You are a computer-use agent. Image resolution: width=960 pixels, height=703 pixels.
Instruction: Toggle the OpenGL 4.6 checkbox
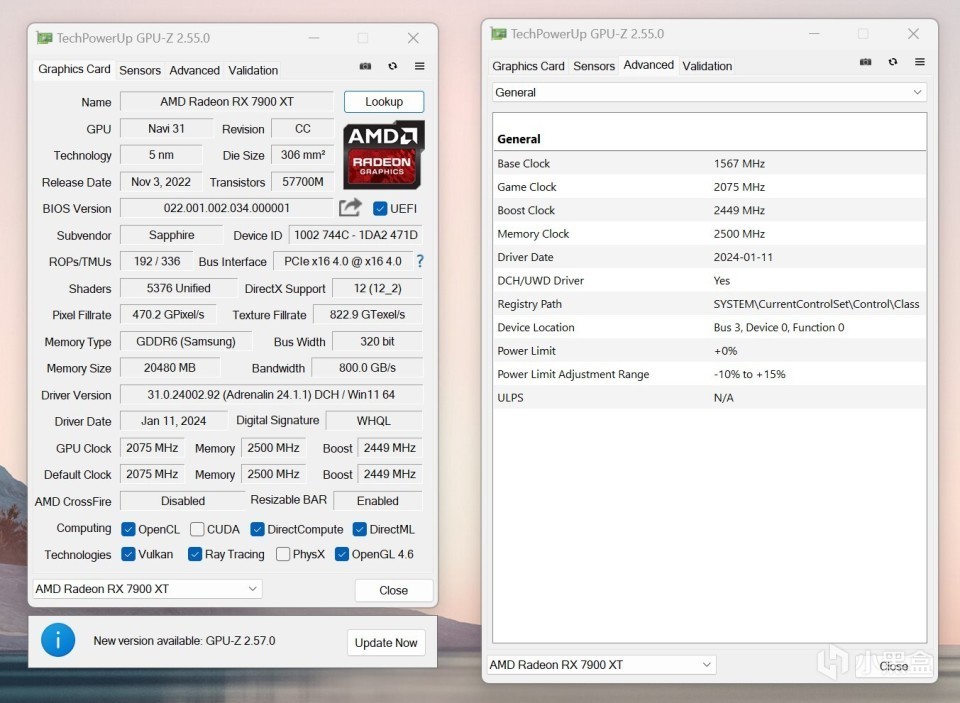(x=342, y=554)
